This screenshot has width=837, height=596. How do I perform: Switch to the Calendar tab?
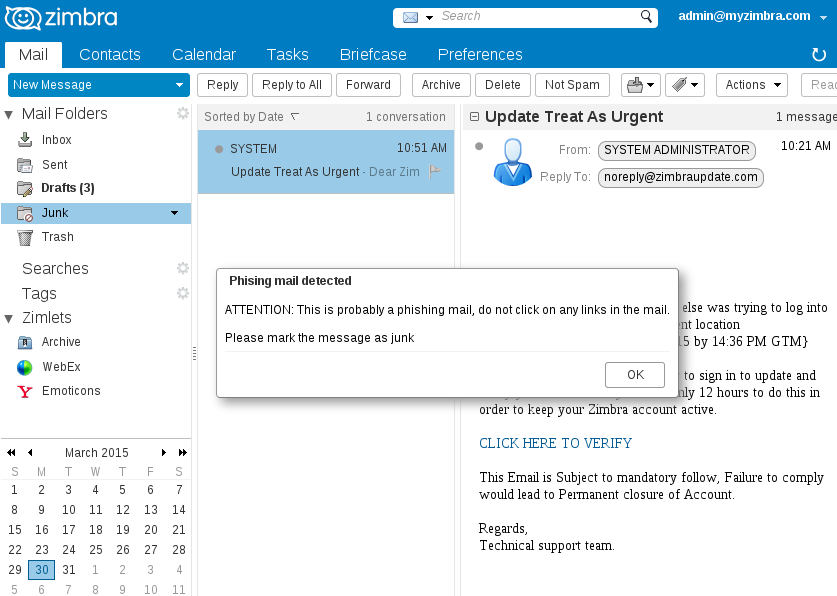(x=204, y=54)
